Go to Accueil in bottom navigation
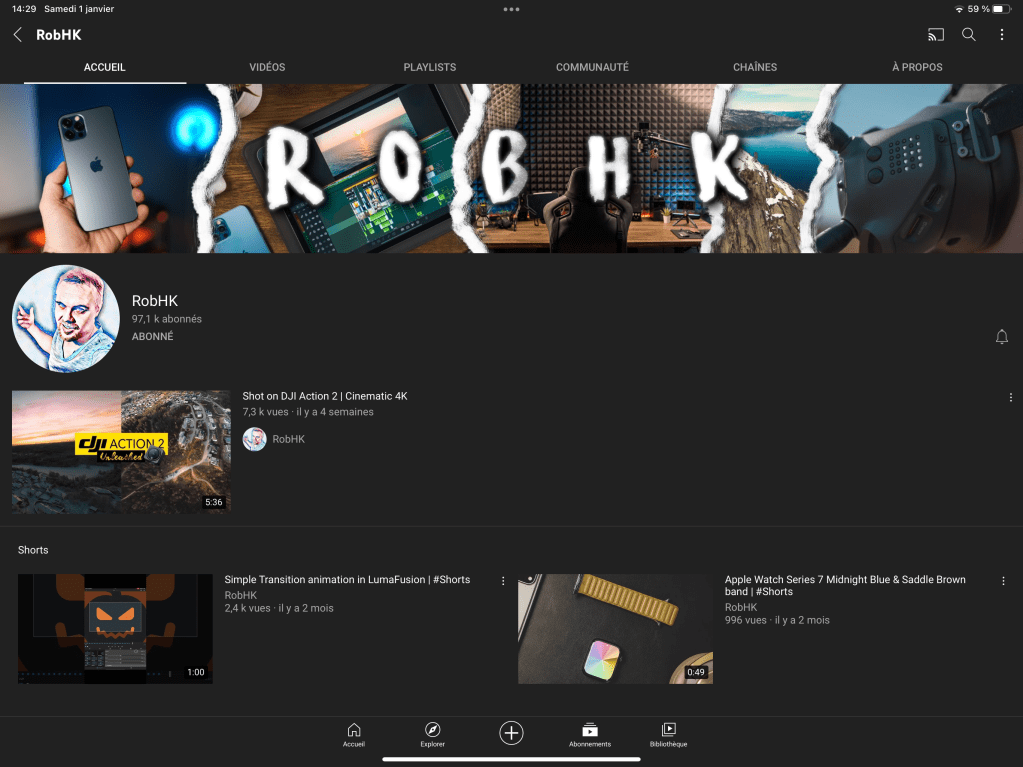1023x767 pixels. tap(353, 734)
